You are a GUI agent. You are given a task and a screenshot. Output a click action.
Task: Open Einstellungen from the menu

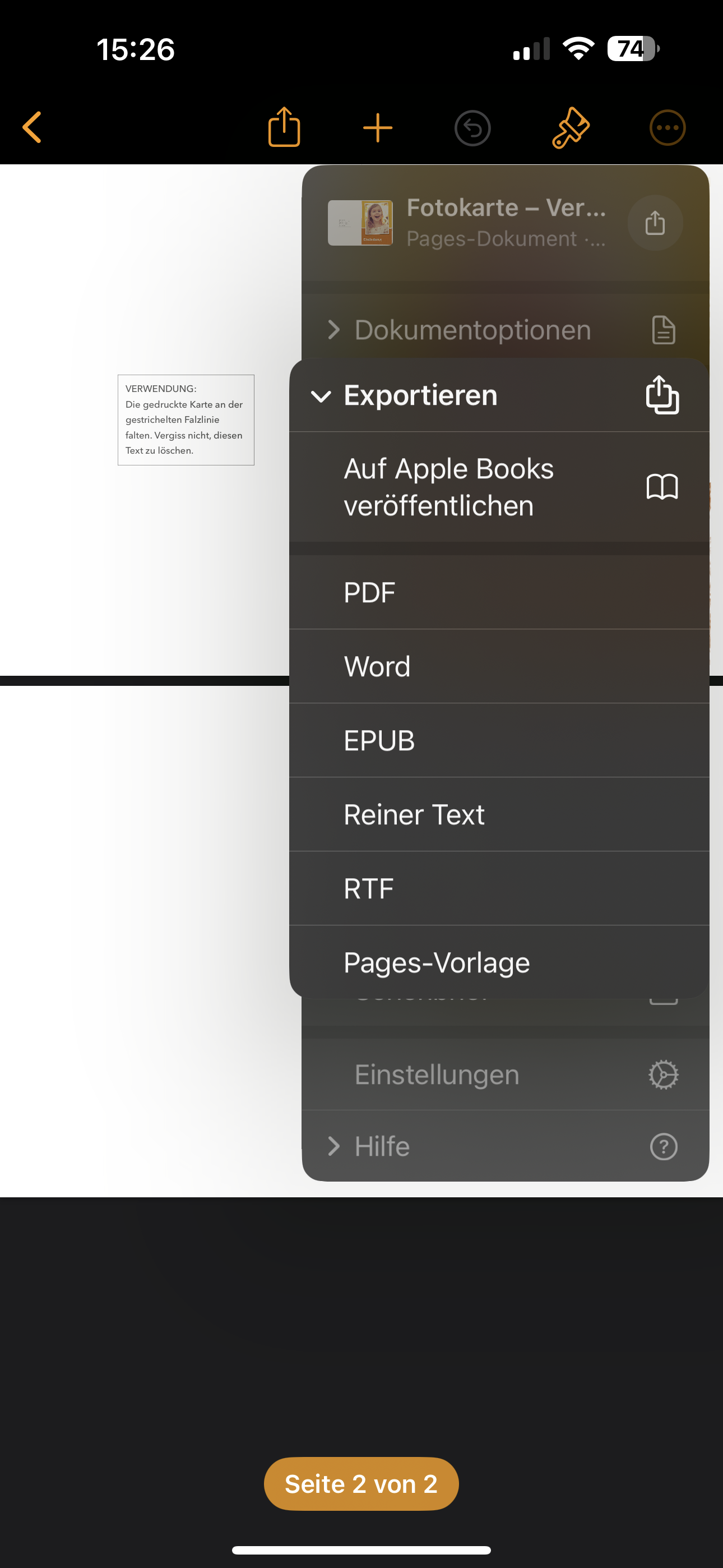[x=505, y=1074]
